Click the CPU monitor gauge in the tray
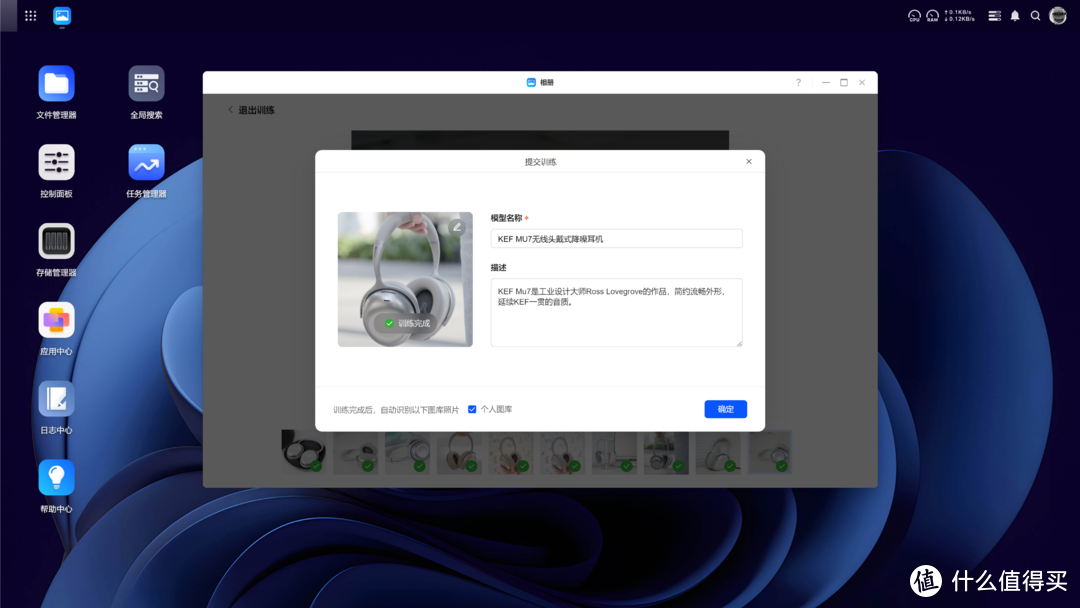This screenshot has height=608, width=1080. coord(913,15)
